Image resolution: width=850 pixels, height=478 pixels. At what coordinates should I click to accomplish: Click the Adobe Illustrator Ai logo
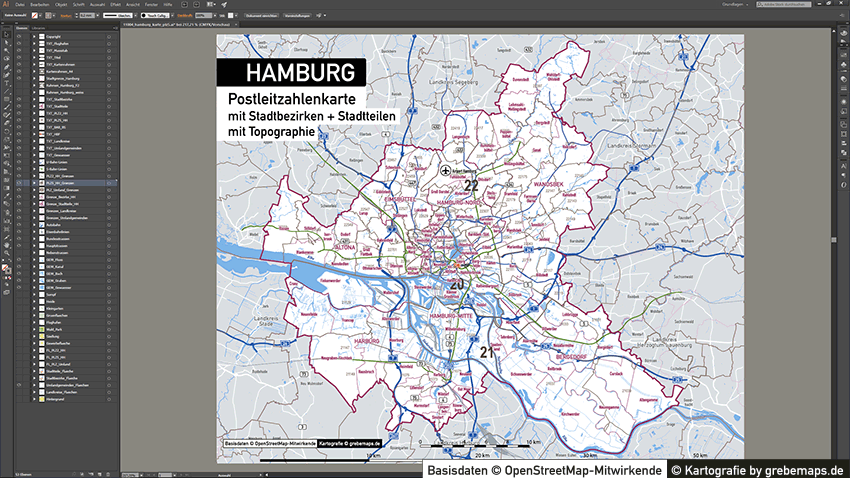[6, 5]
